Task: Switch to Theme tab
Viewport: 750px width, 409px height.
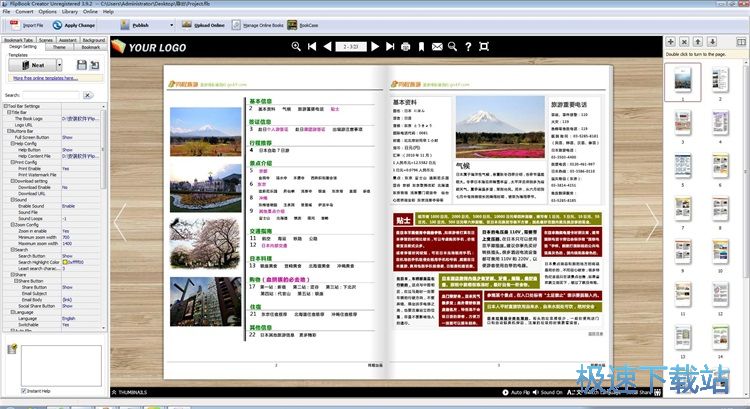Action: 59,47
